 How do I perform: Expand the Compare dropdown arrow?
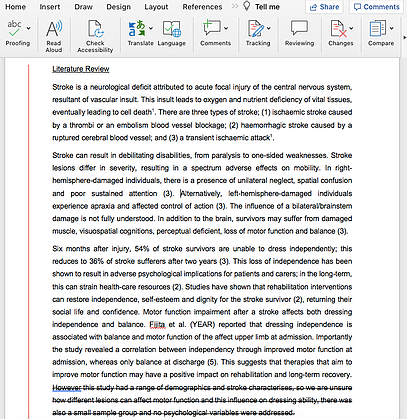coord(391,28)
